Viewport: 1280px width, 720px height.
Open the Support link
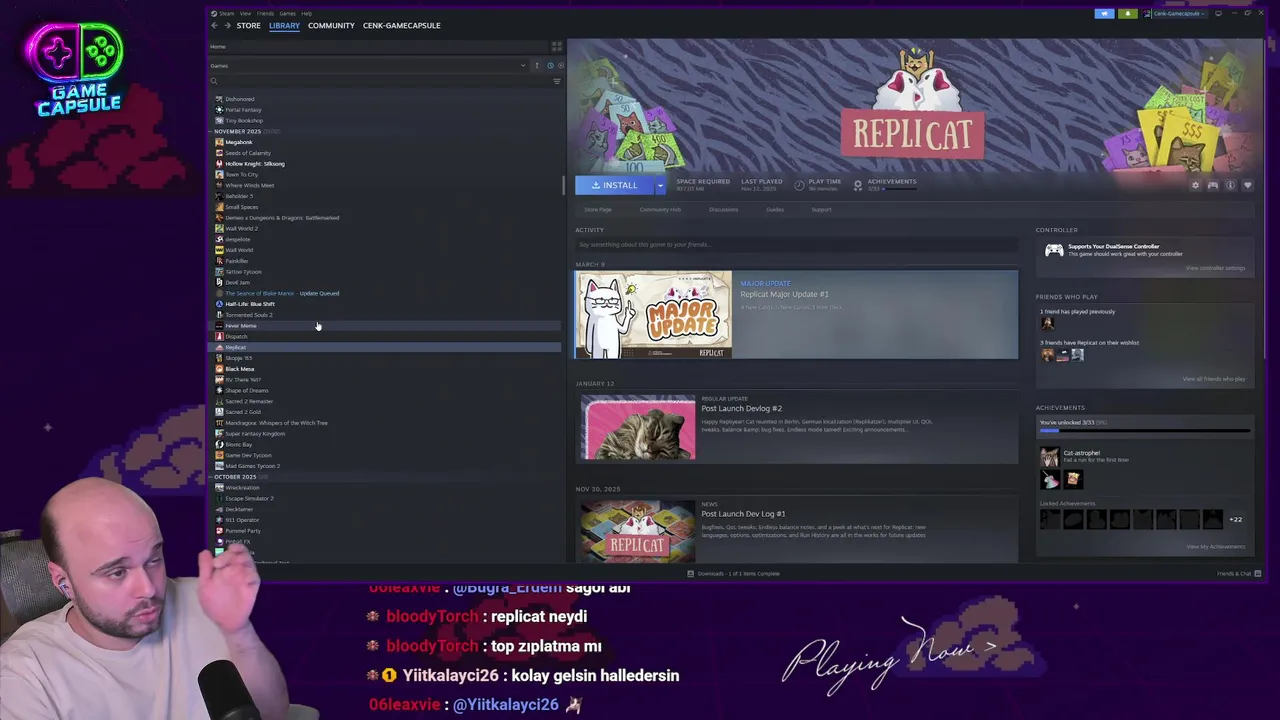[x=821, y=210]
